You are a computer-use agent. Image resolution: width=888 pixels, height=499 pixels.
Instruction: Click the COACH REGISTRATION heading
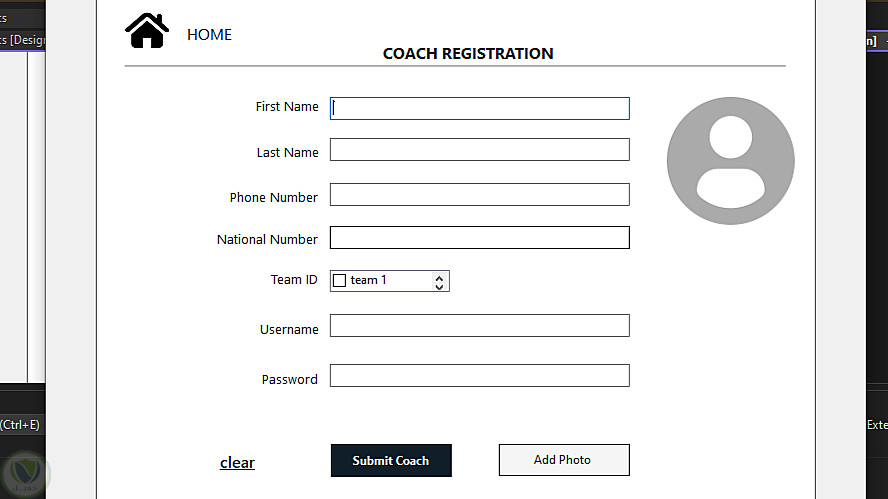coord(468,54)
